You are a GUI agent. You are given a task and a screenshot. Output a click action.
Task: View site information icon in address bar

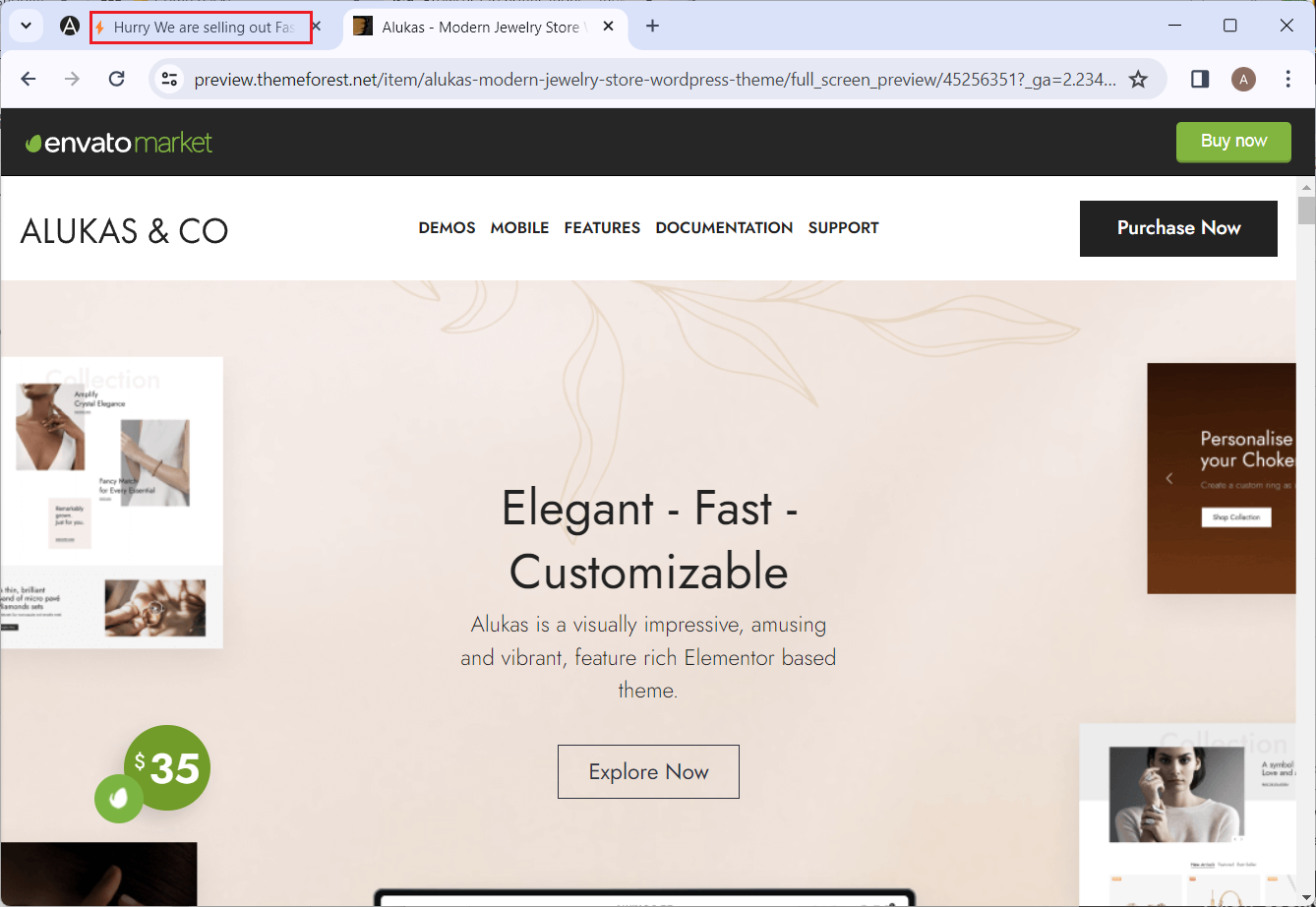pos(169,79)
